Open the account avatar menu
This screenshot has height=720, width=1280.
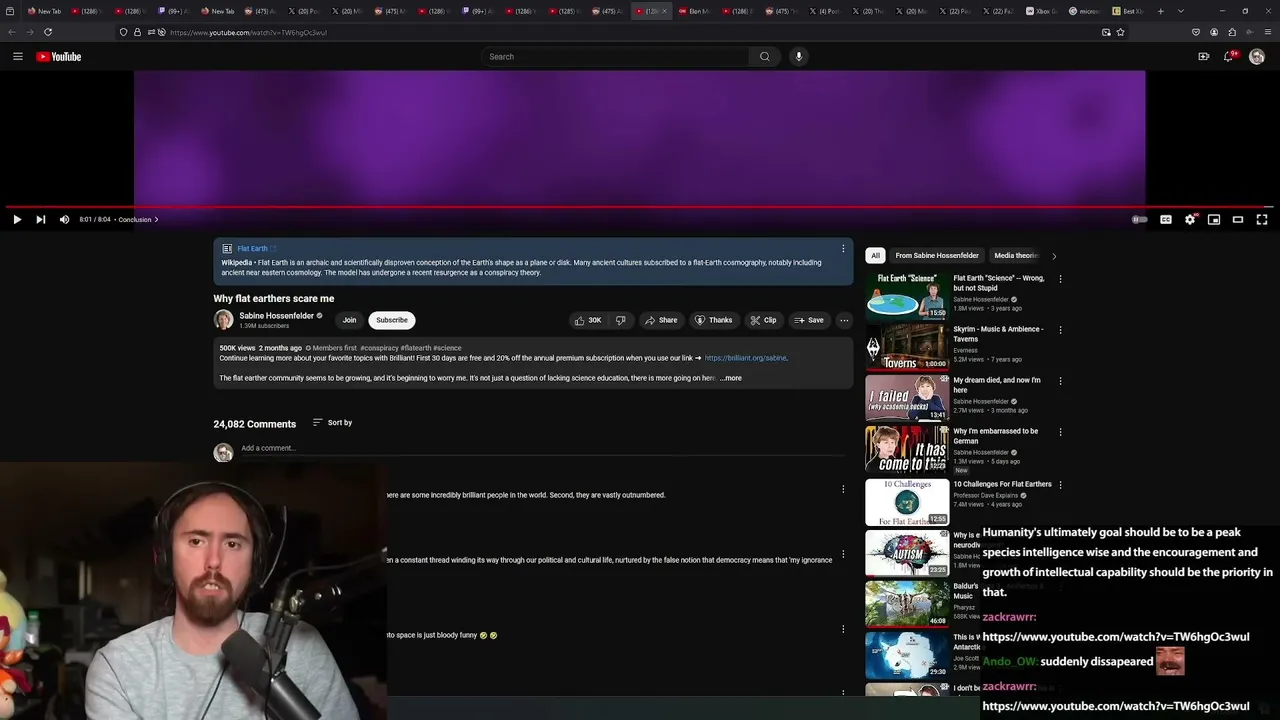(1257, 57)
